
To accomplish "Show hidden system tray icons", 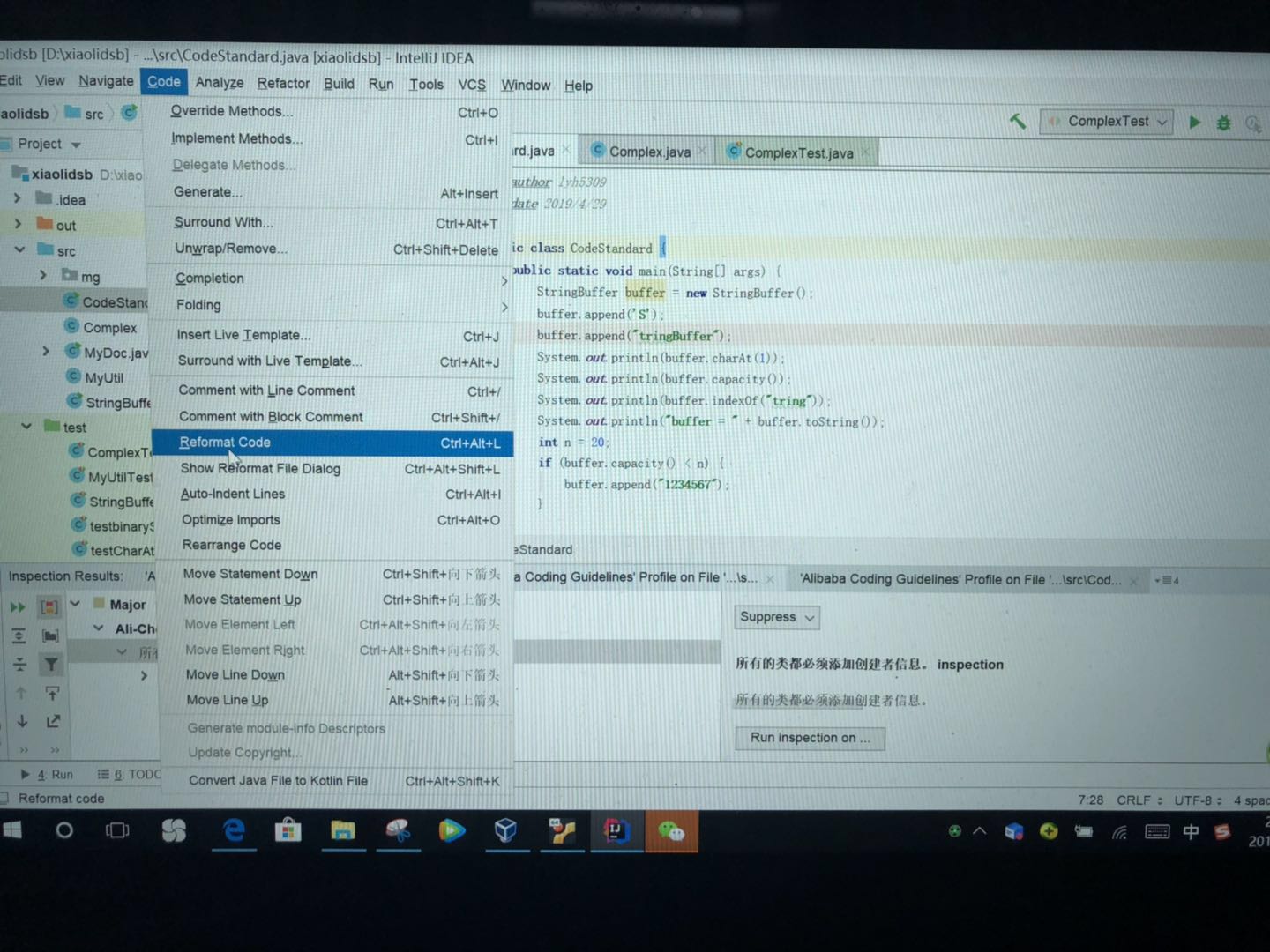I will [x=980, y=830].
